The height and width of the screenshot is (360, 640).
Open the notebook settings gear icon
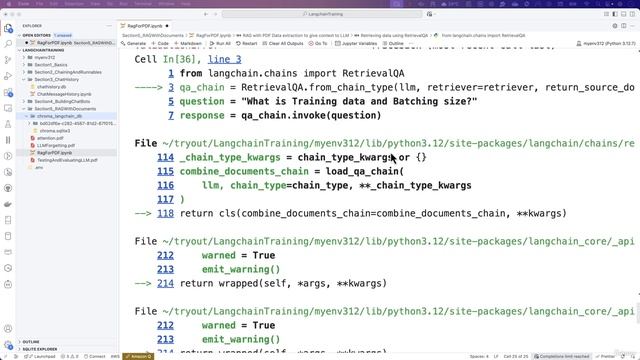(615, 26)
